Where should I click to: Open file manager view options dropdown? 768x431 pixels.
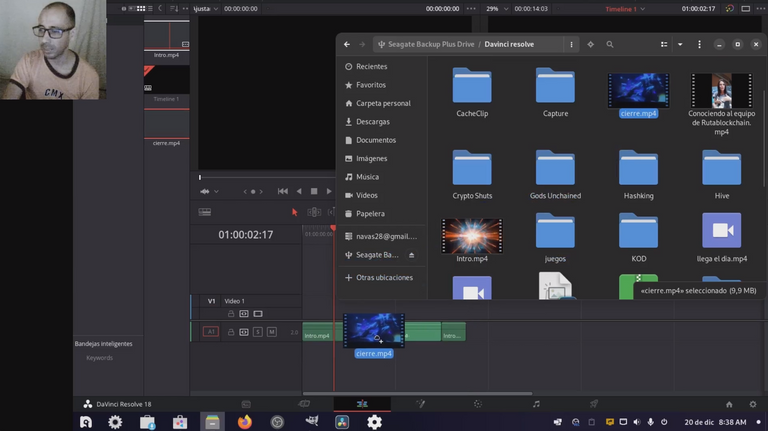680,45
